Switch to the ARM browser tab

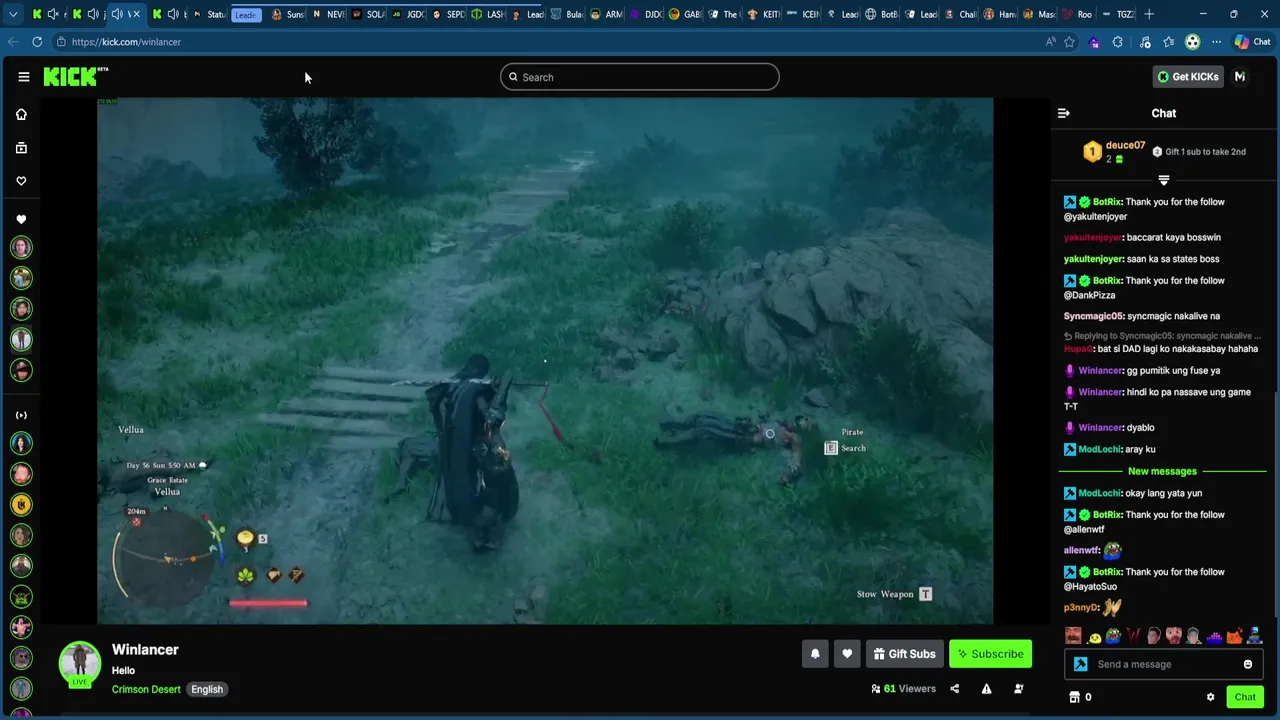[x=607, y=14]
